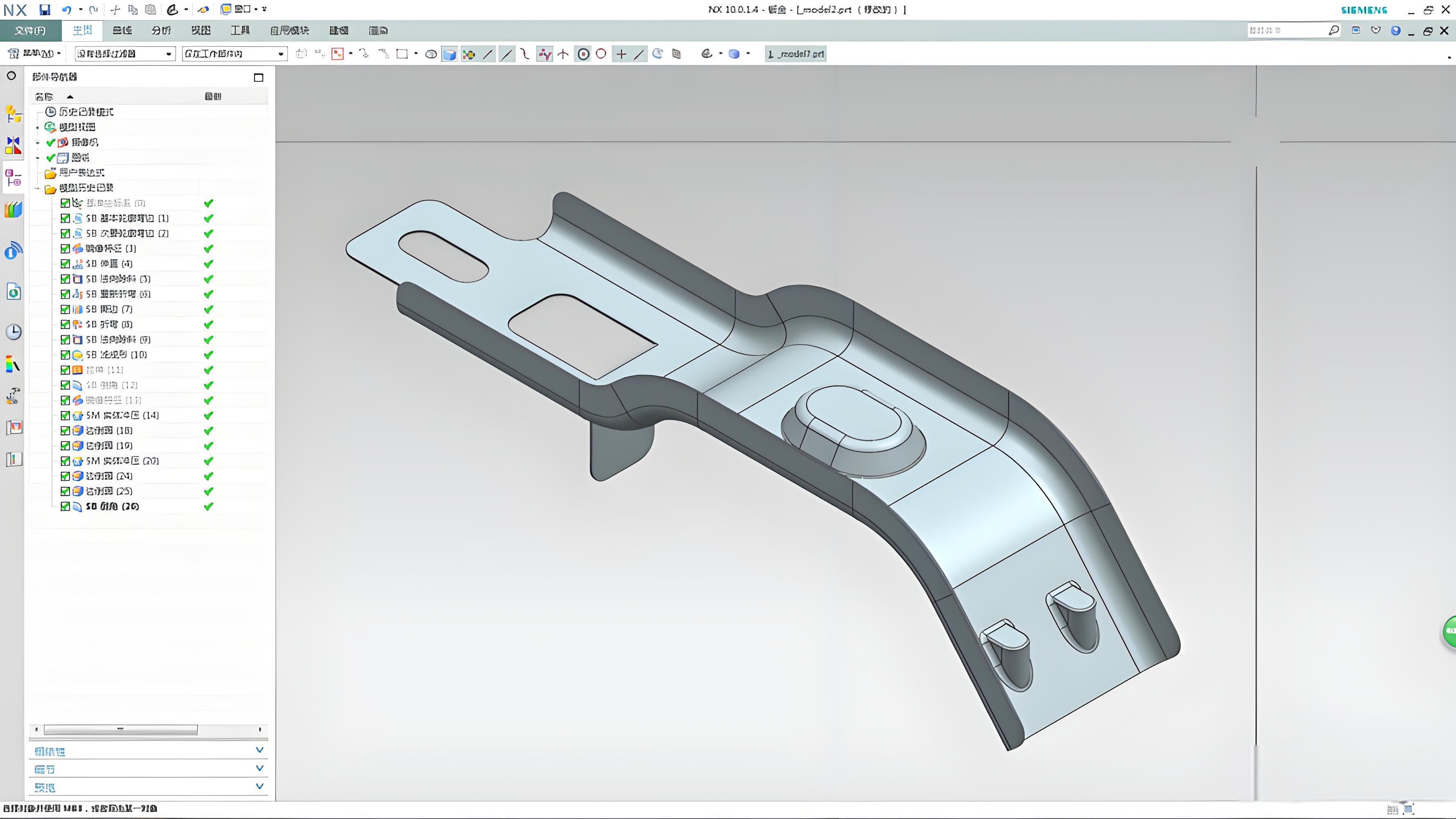1456x819 pixels.
Task: Click the rectangle selection icon in the selection toolbar
Action: (x=402, y=54)
